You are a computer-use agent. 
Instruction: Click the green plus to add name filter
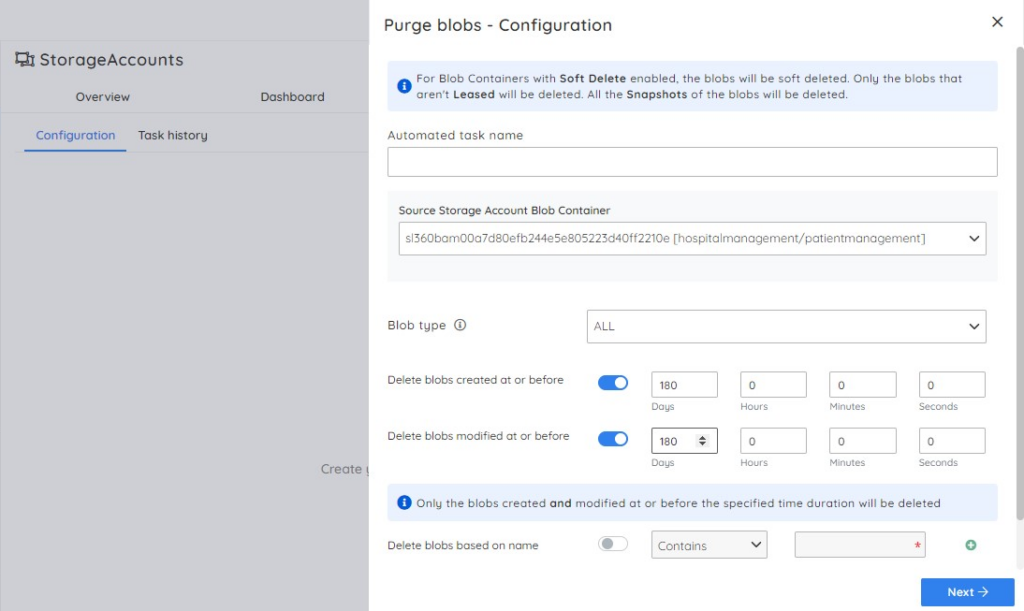(x=970, y=545)
